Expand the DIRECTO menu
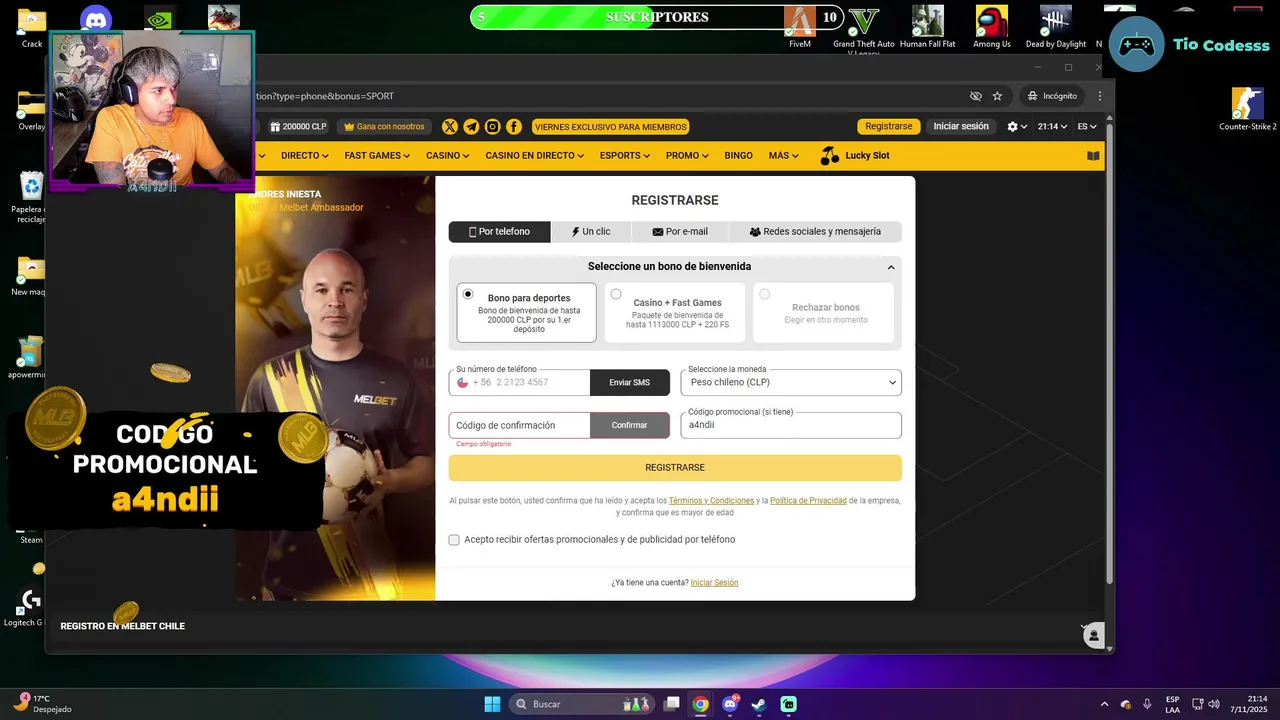The width and height of the screenshot is (1280, 720). point(305,156)
